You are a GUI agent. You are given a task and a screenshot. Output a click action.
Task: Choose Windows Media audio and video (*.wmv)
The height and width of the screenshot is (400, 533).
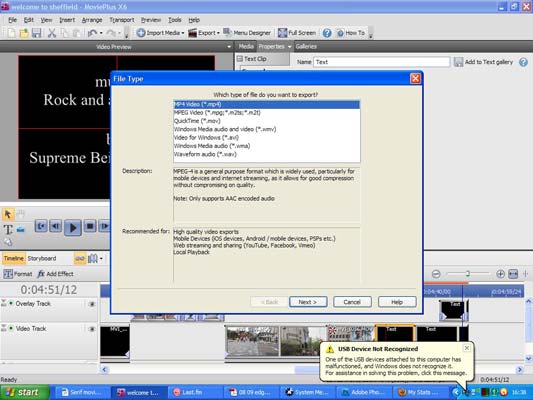point(266,129)
